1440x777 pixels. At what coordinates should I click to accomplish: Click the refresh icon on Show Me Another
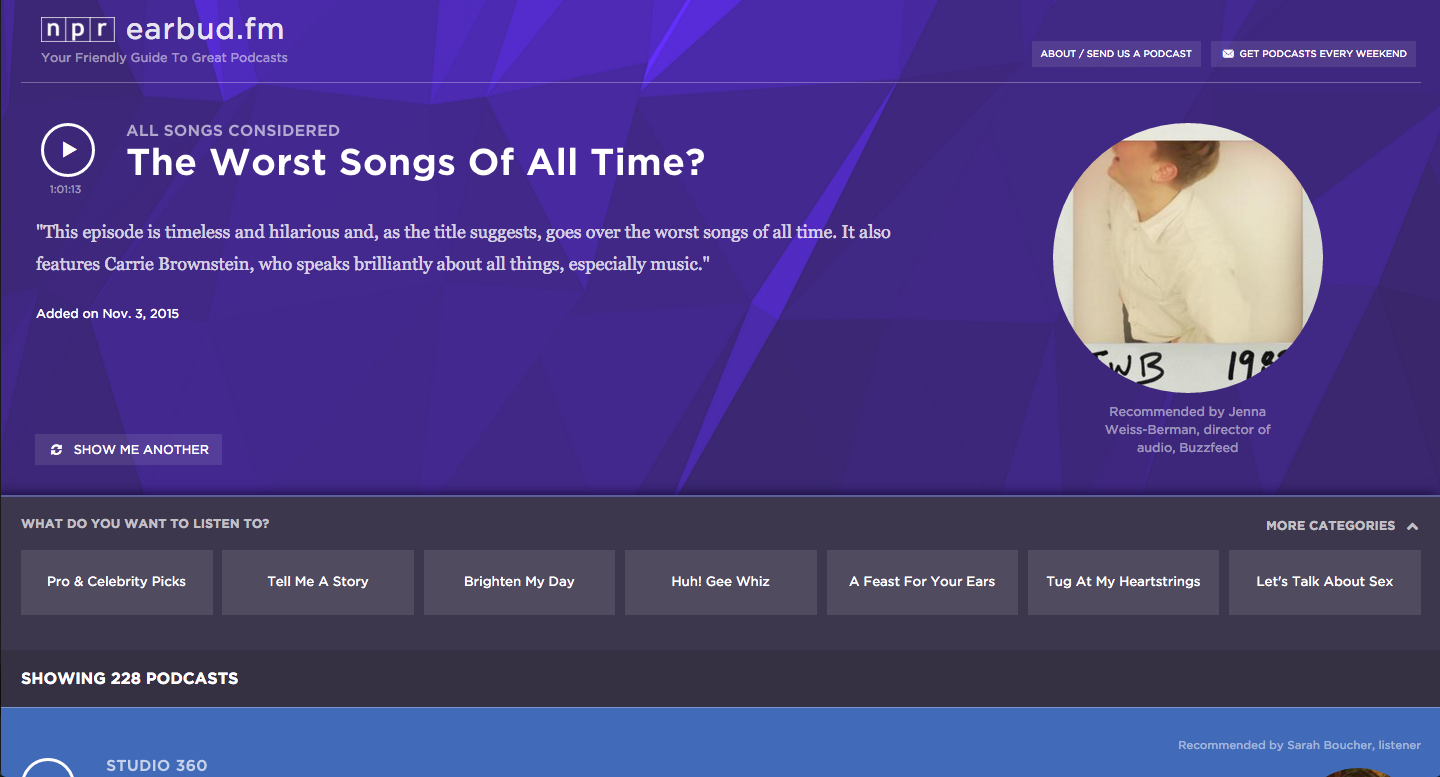57,450
